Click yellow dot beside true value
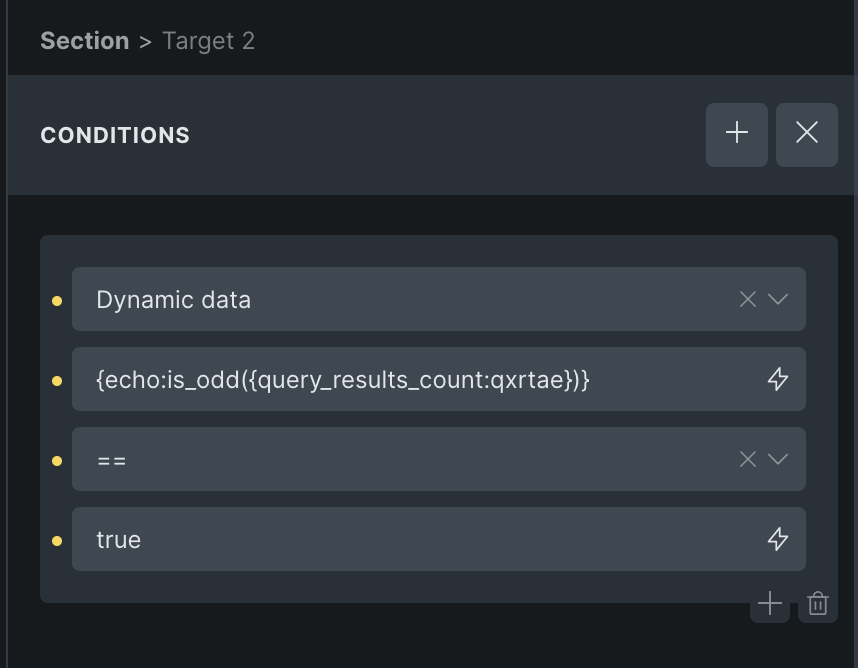 [57, 540]
